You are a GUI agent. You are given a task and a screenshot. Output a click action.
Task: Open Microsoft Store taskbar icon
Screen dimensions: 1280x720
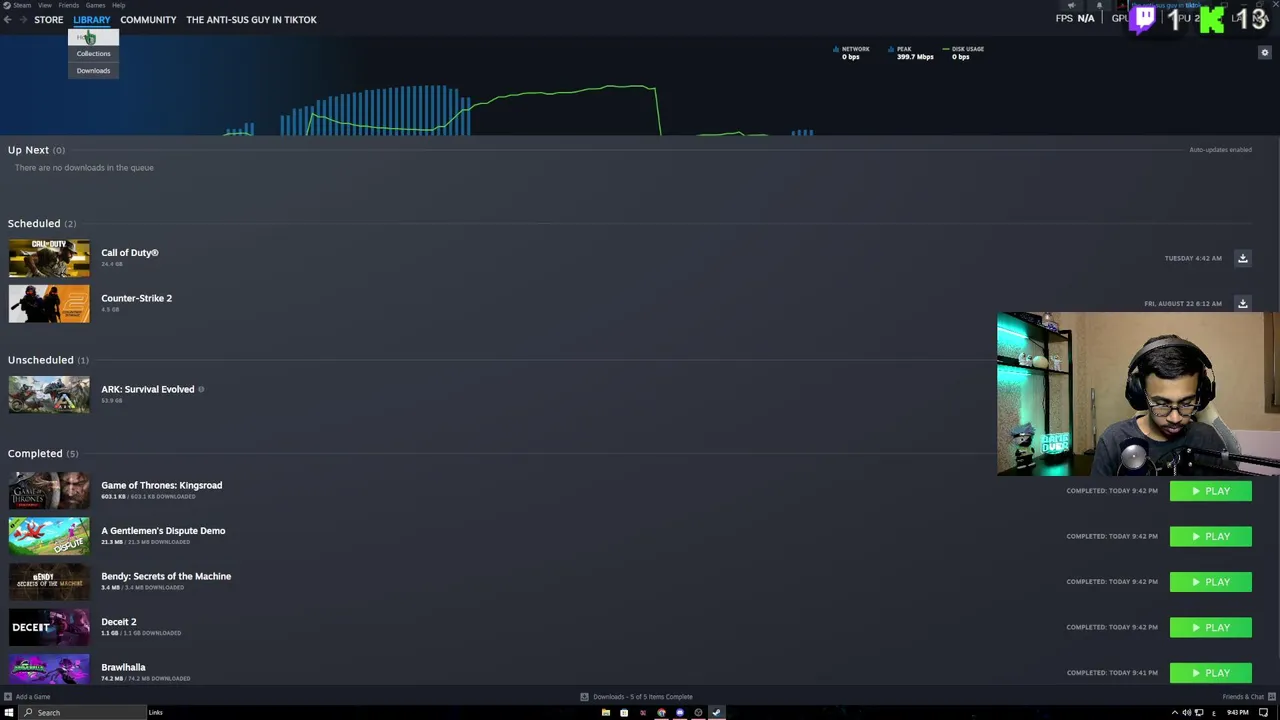pos(624,713)
